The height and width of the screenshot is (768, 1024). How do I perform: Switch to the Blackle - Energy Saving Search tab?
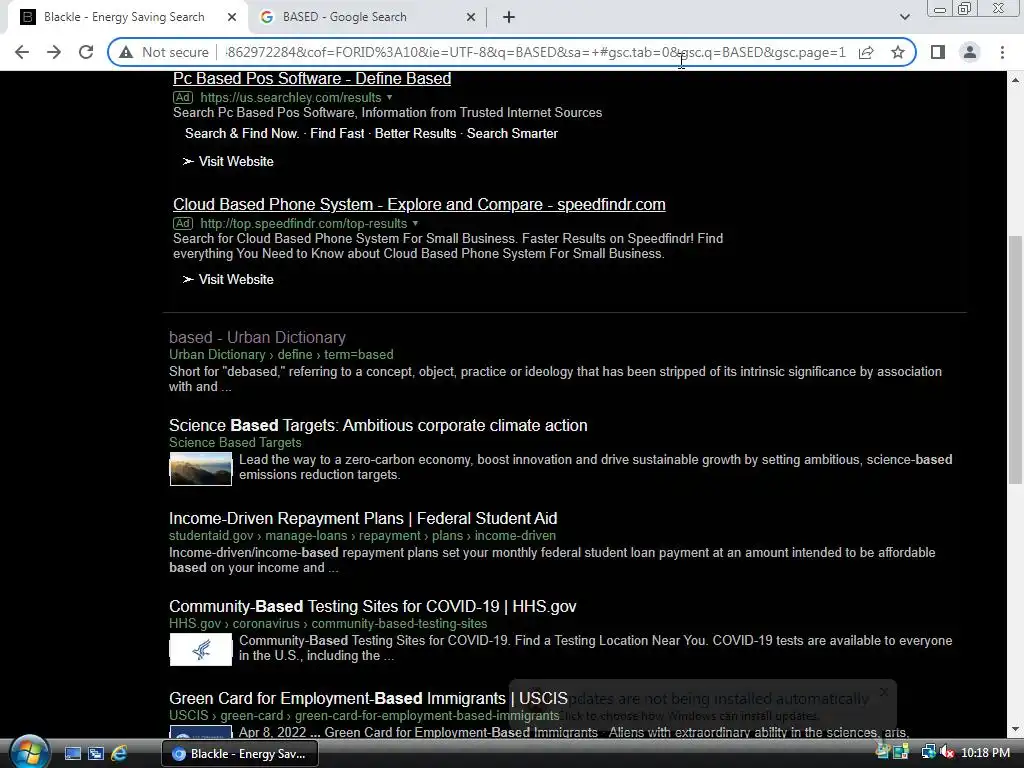(x=124, y=18)
